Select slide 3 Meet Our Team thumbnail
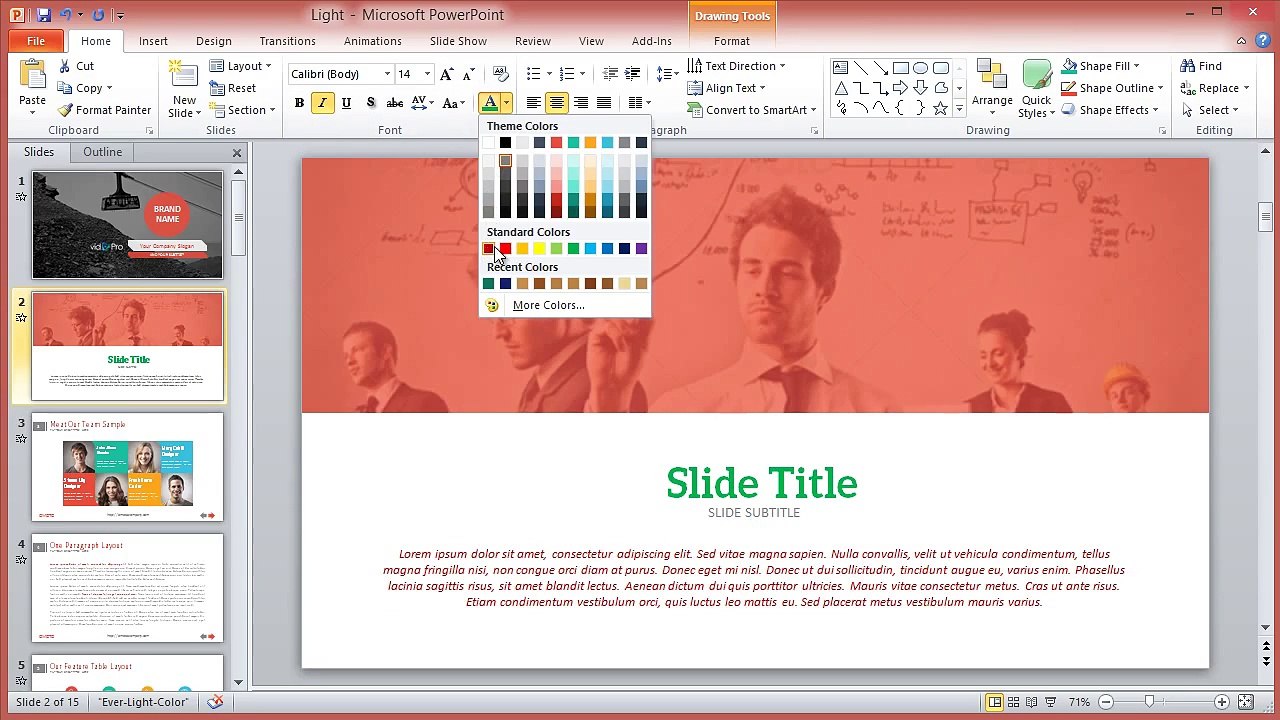This screenshot has height=720, width=1280. point(128,467)
